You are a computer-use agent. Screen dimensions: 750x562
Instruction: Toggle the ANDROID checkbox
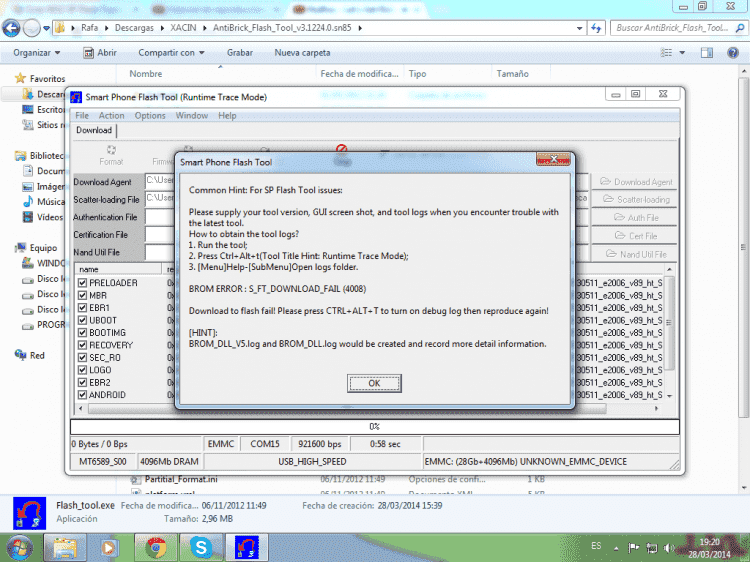tap(82, 395)
